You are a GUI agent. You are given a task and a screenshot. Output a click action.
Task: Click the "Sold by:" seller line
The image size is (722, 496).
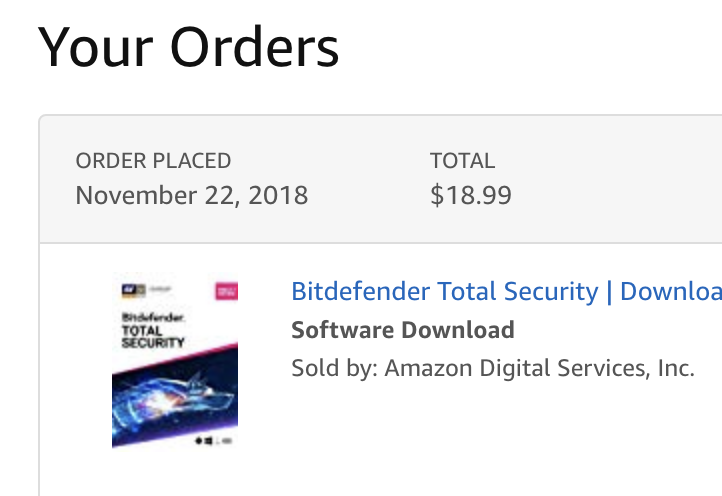point(493,368)
